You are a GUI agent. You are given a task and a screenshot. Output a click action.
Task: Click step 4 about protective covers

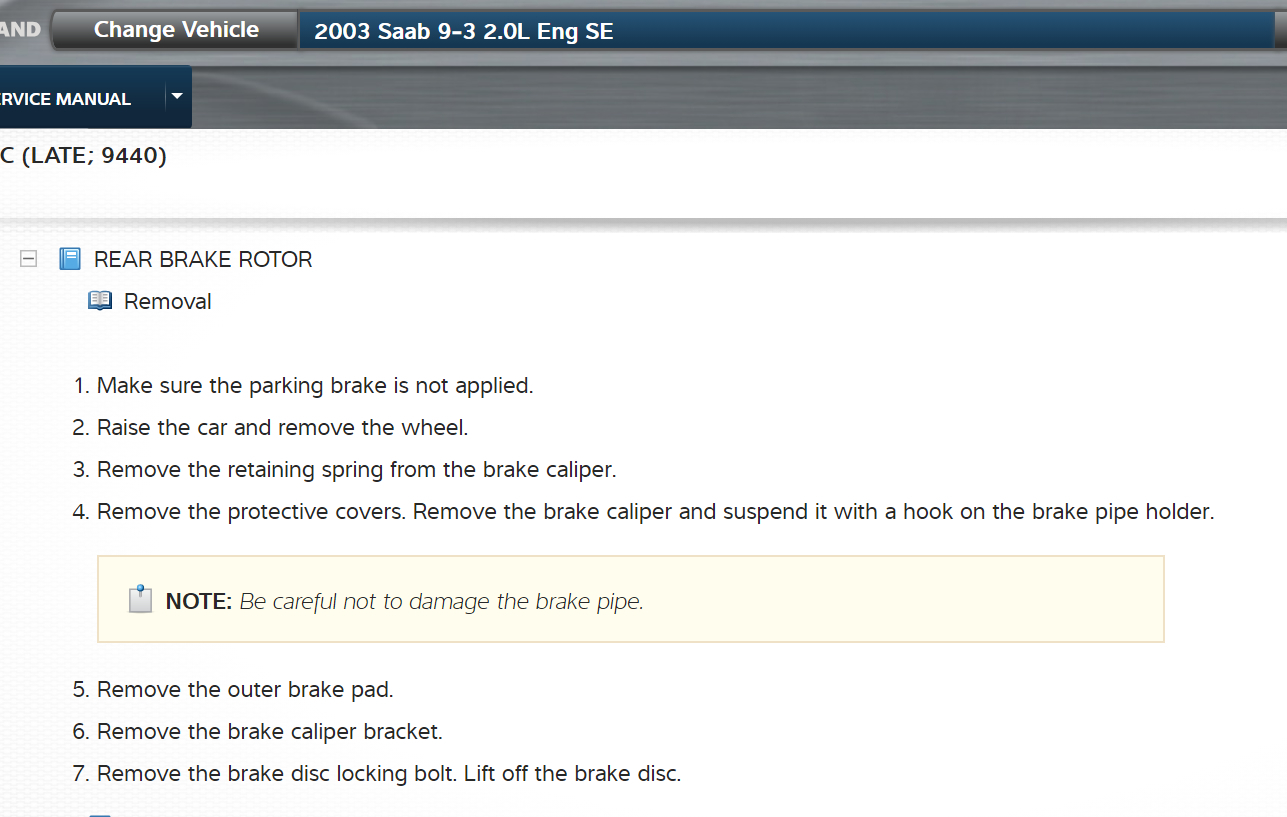tap(655, 512)
